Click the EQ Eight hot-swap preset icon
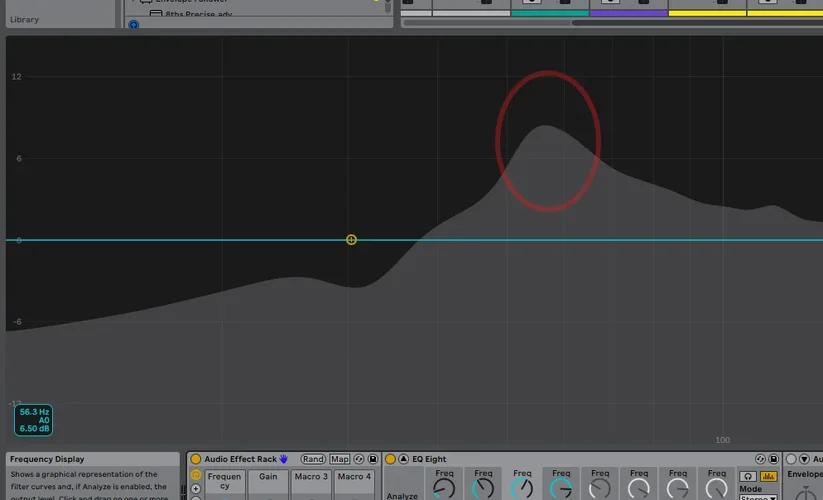Image resolution: width=823 pixels, height=500 pixels. tap(760, 459)
